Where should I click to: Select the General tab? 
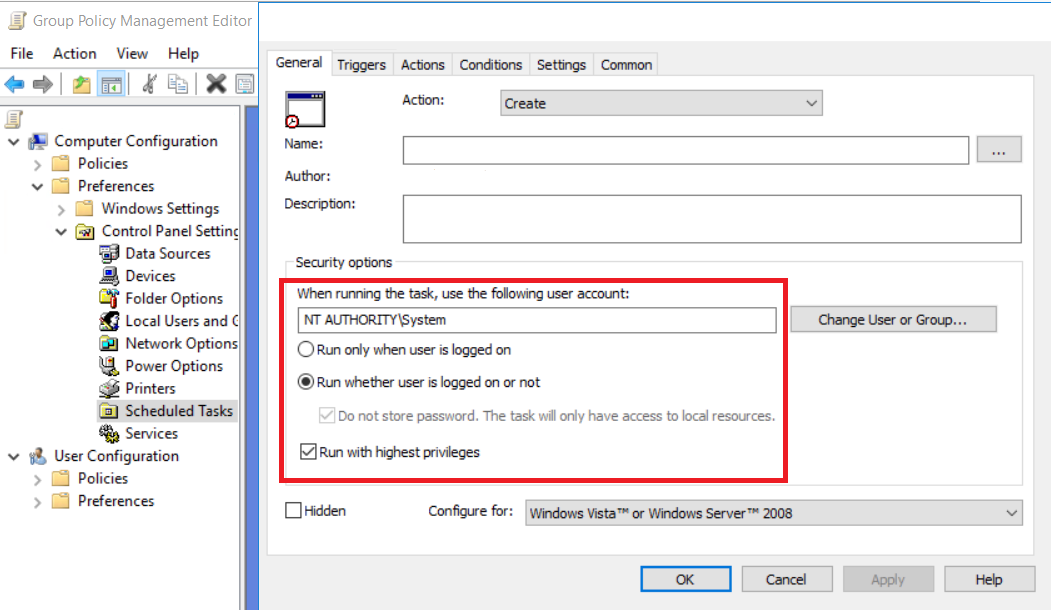[x=299, y=63]
